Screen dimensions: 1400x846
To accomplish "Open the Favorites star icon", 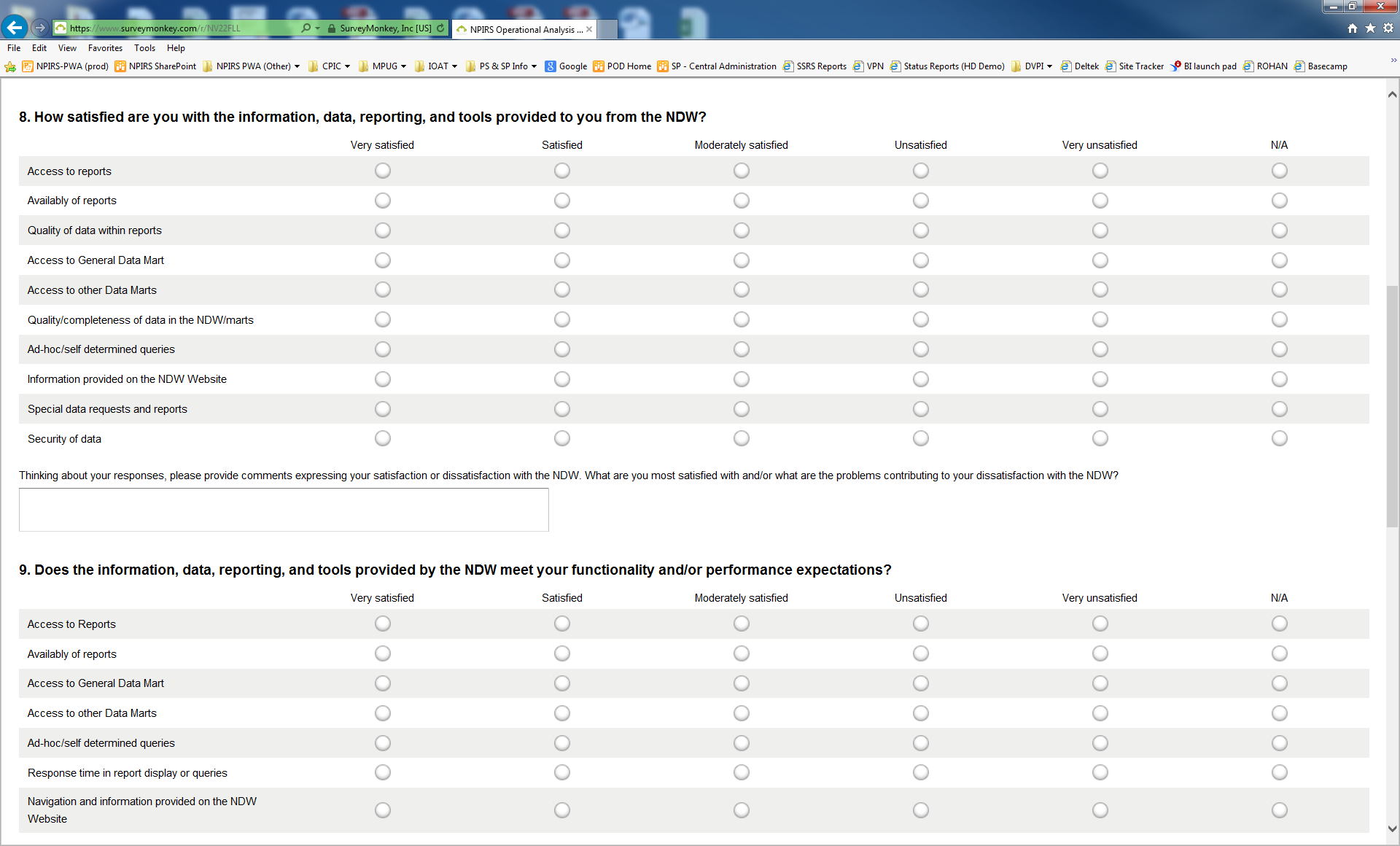I will [1370, 28].
